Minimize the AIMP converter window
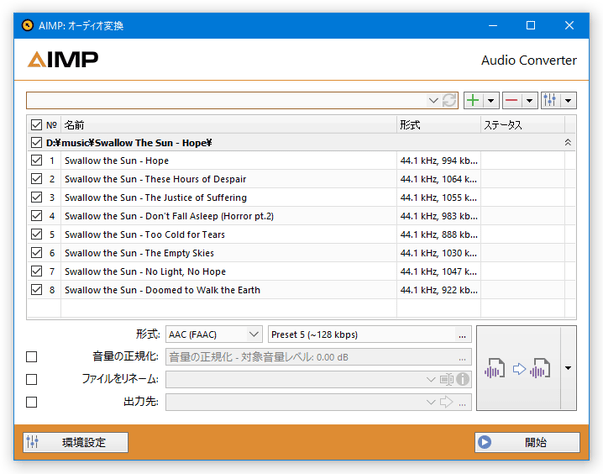603x474 pixels. pyautogui.click(x=493, y=25)
